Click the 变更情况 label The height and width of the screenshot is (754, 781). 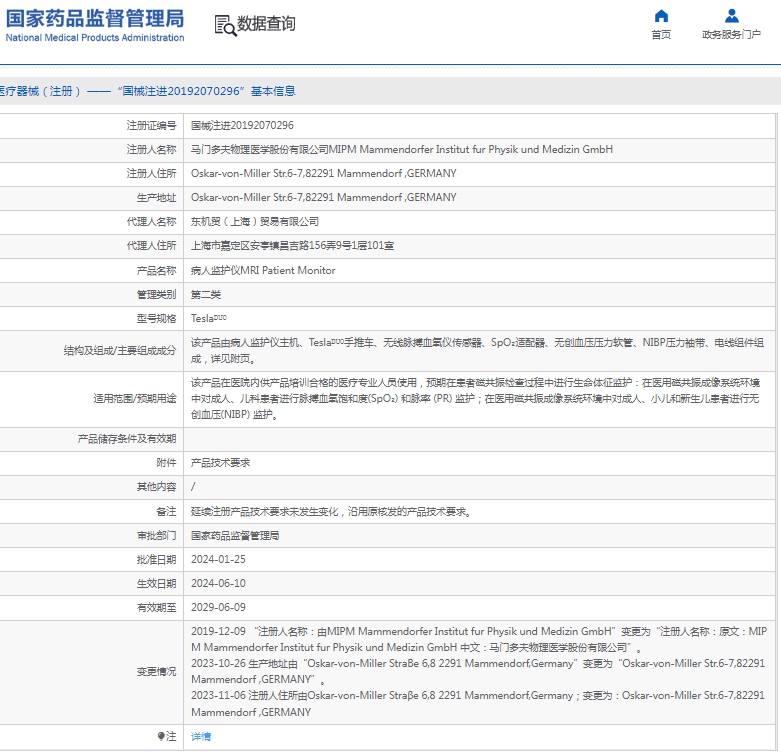coord(156,672)
